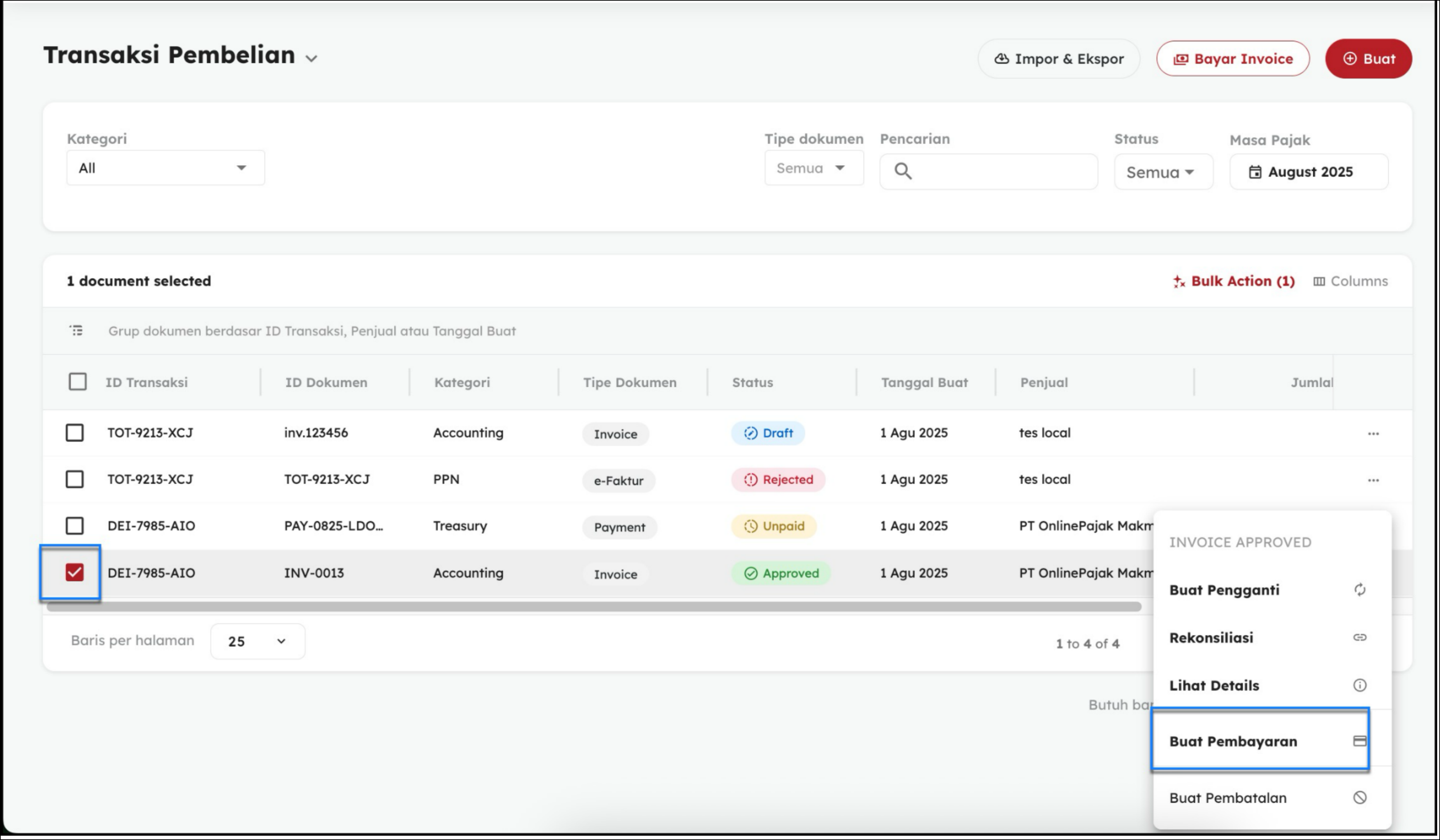Expand the Tipe dokumen Semua dropdown
The width and height of the screenshot is (1440, 840).
pos(813,168)
